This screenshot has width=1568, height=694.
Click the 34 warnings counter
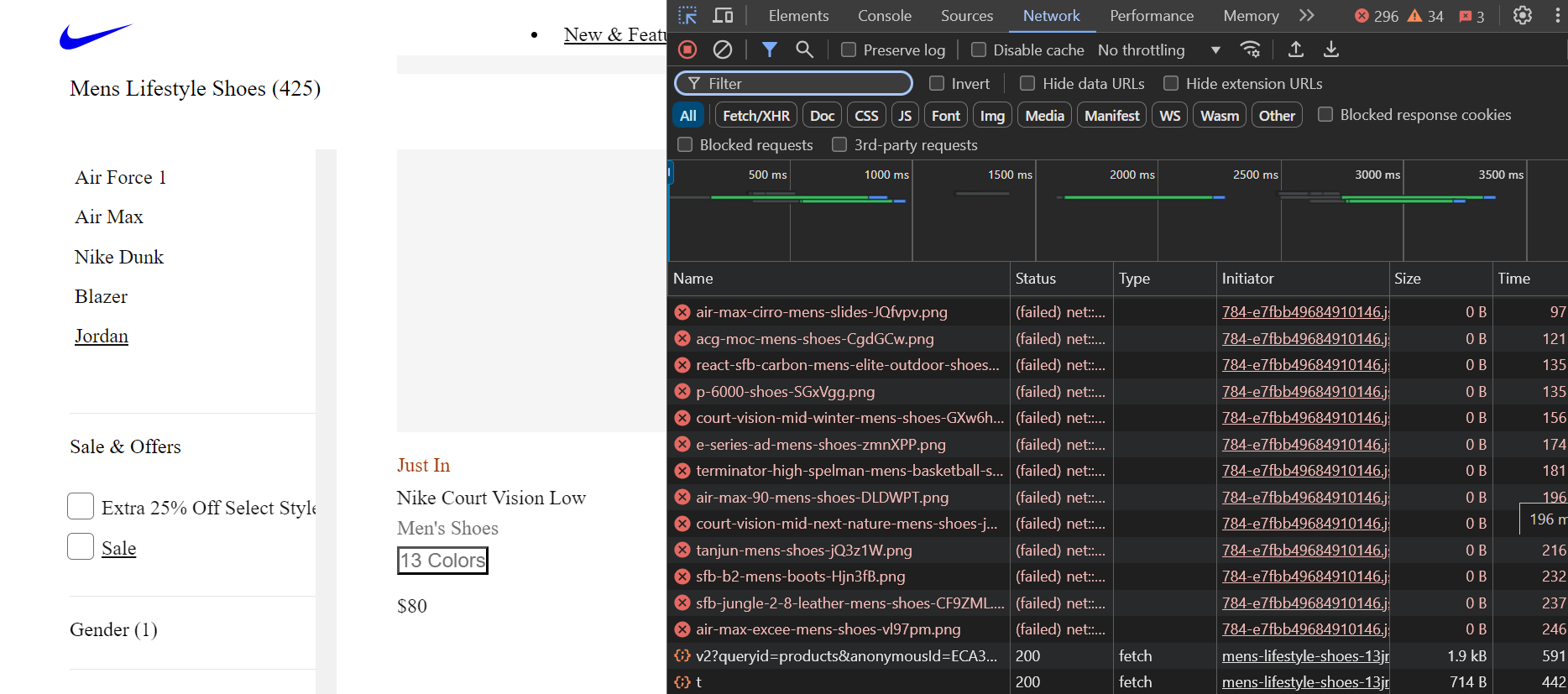point(1426,16)
